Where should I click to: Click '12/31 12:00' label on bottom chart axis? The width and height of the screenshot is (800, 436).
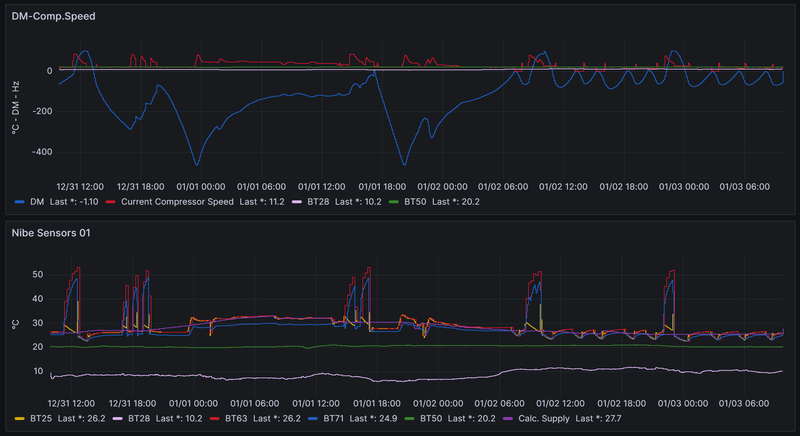click(71, 403)
